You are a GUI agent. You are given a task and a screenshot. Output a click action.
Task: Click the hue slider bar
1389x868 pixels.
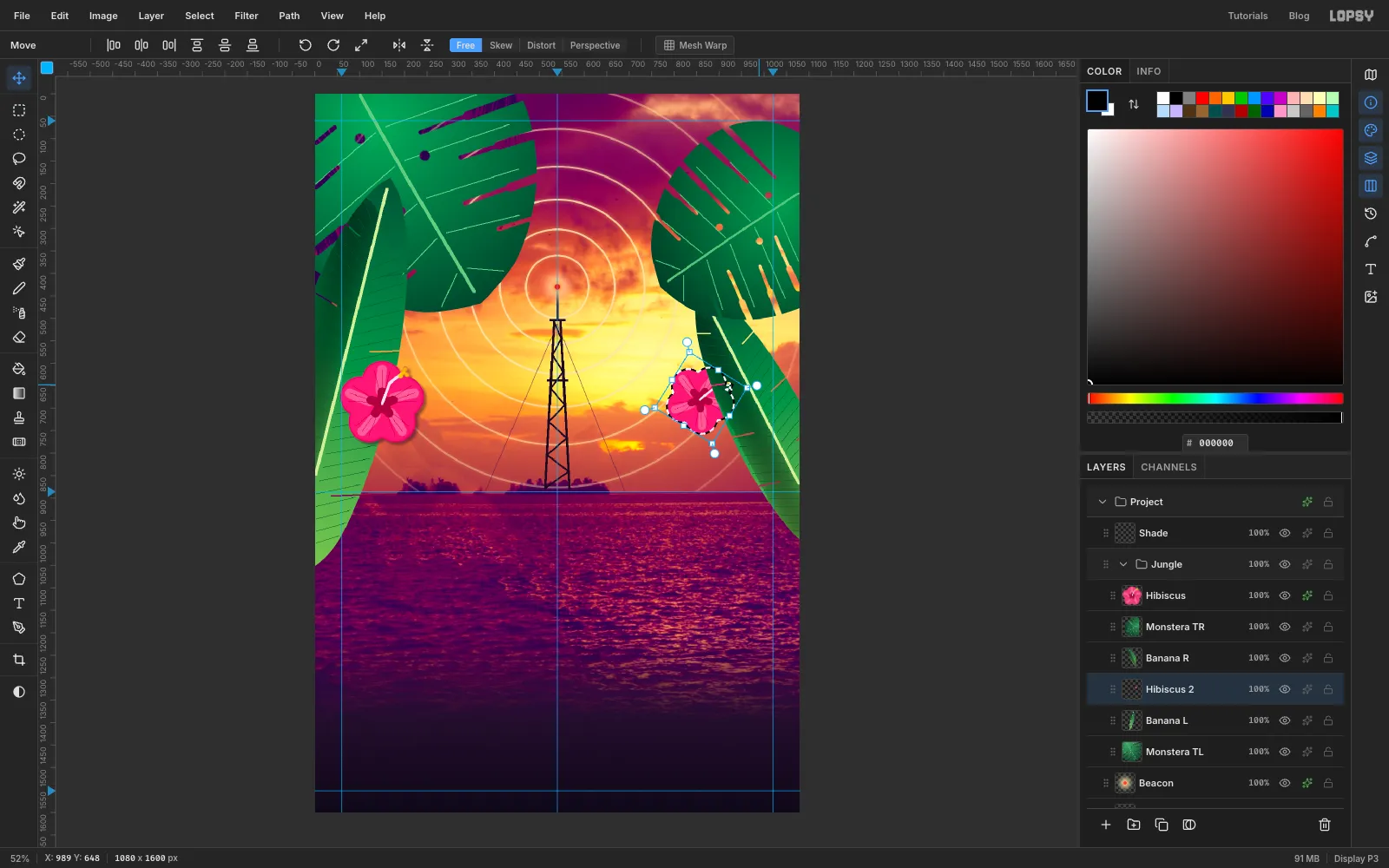(x=1215, y=398)
